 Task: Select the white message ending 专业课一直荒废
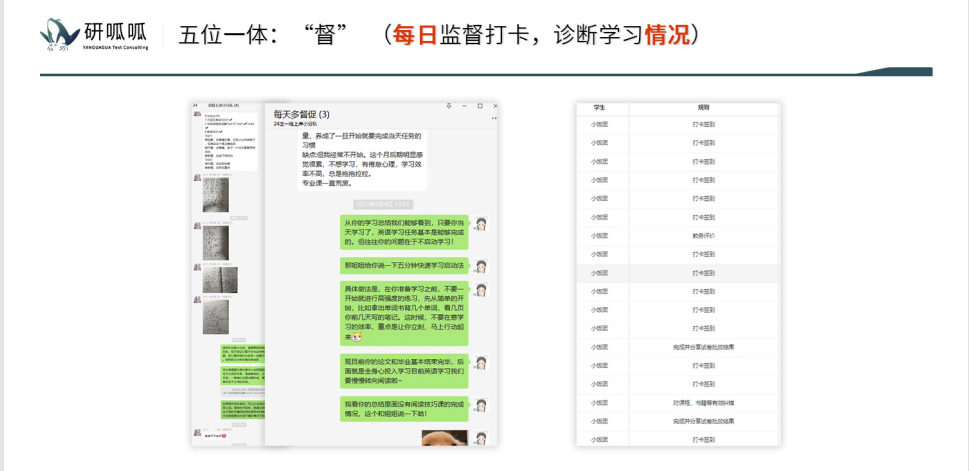pos(362,159)
